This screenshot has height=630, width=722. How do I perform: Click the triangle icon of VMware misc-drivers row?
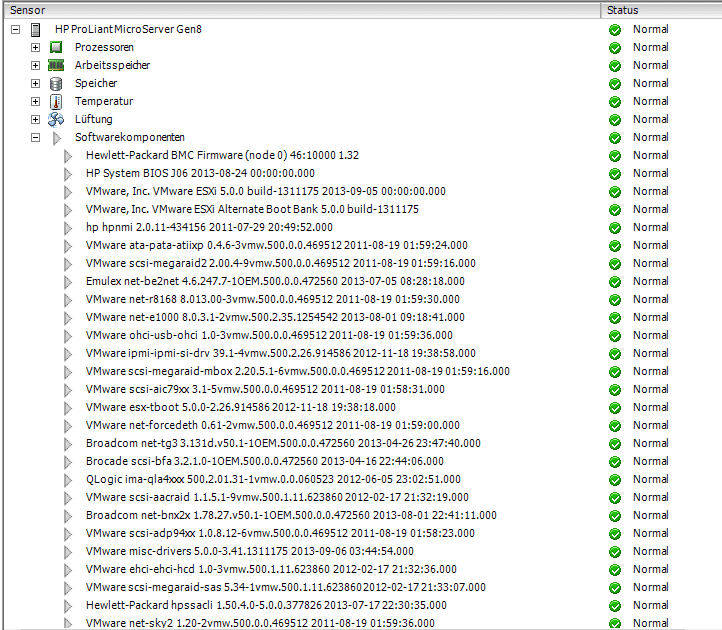coord(68,552)
